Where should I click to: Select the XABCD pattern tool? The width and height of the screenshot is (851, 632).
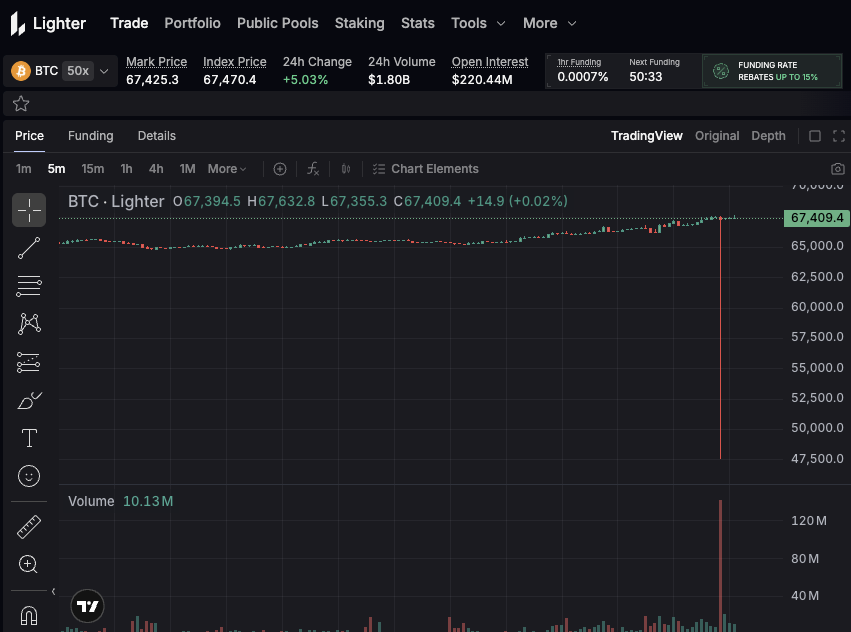29,324
